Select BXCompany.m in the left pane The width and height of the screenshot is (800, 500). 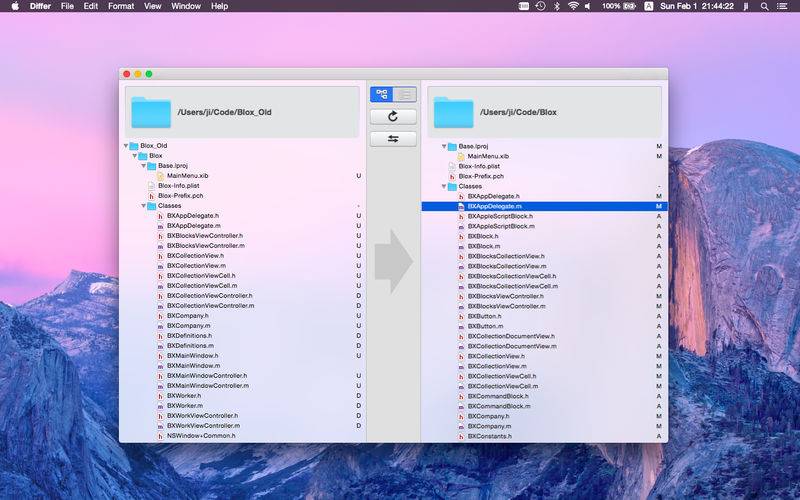tap(189, 326)
